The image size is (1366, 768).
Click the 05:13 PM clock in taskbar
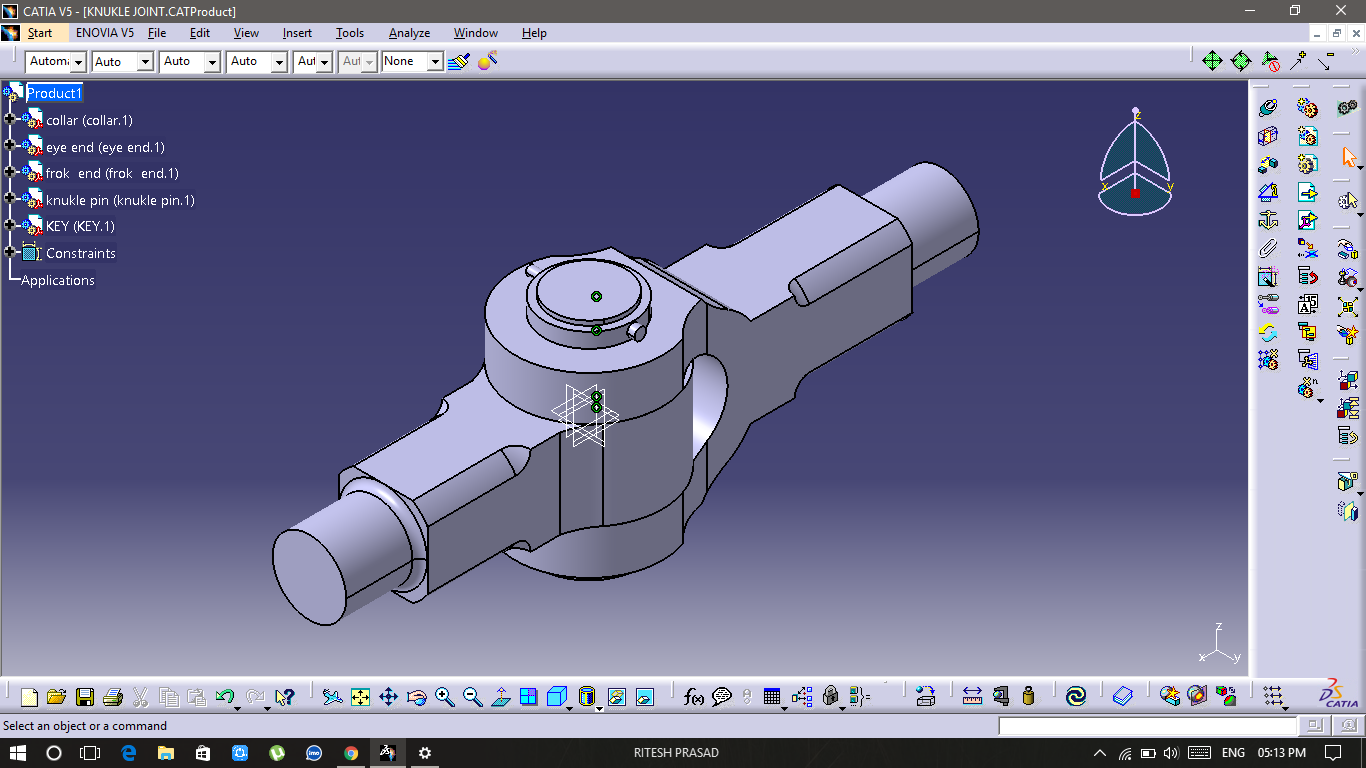[x=1282, y=752]
